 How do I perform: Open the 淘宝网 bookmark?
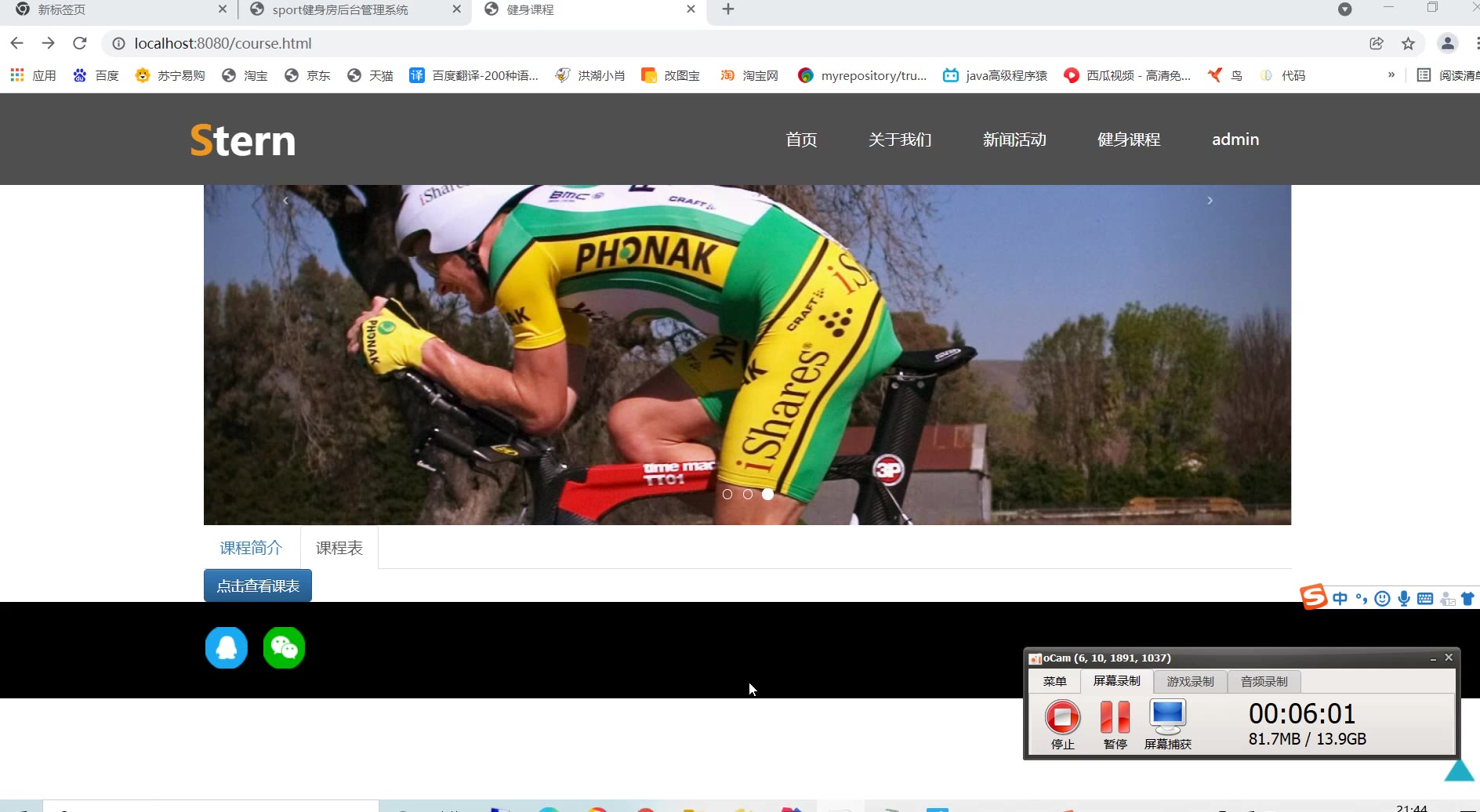point(749,75)
